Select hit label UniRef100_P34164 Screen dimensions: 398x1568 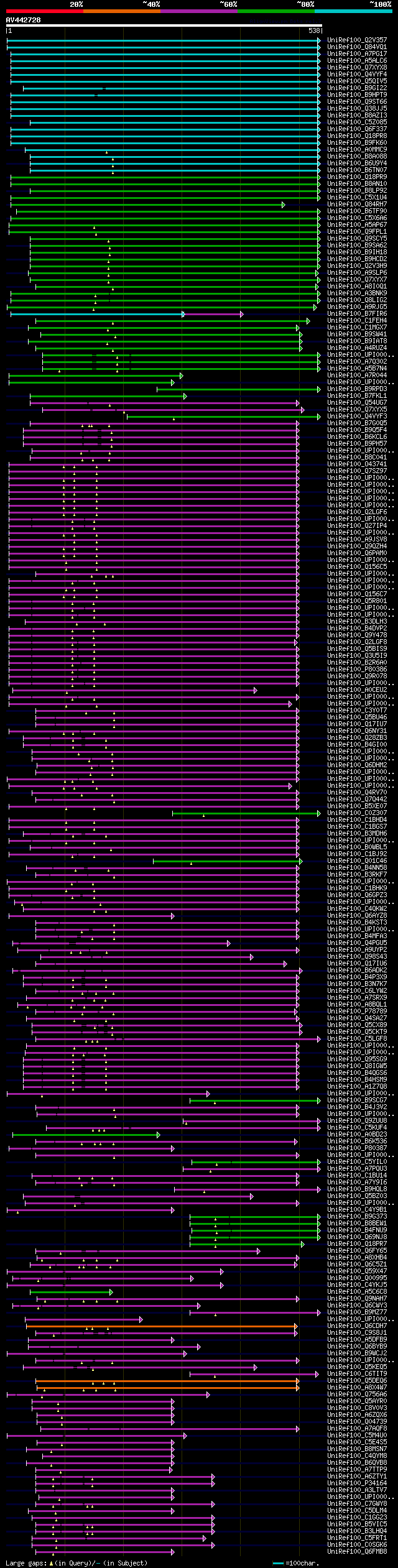357,1483
